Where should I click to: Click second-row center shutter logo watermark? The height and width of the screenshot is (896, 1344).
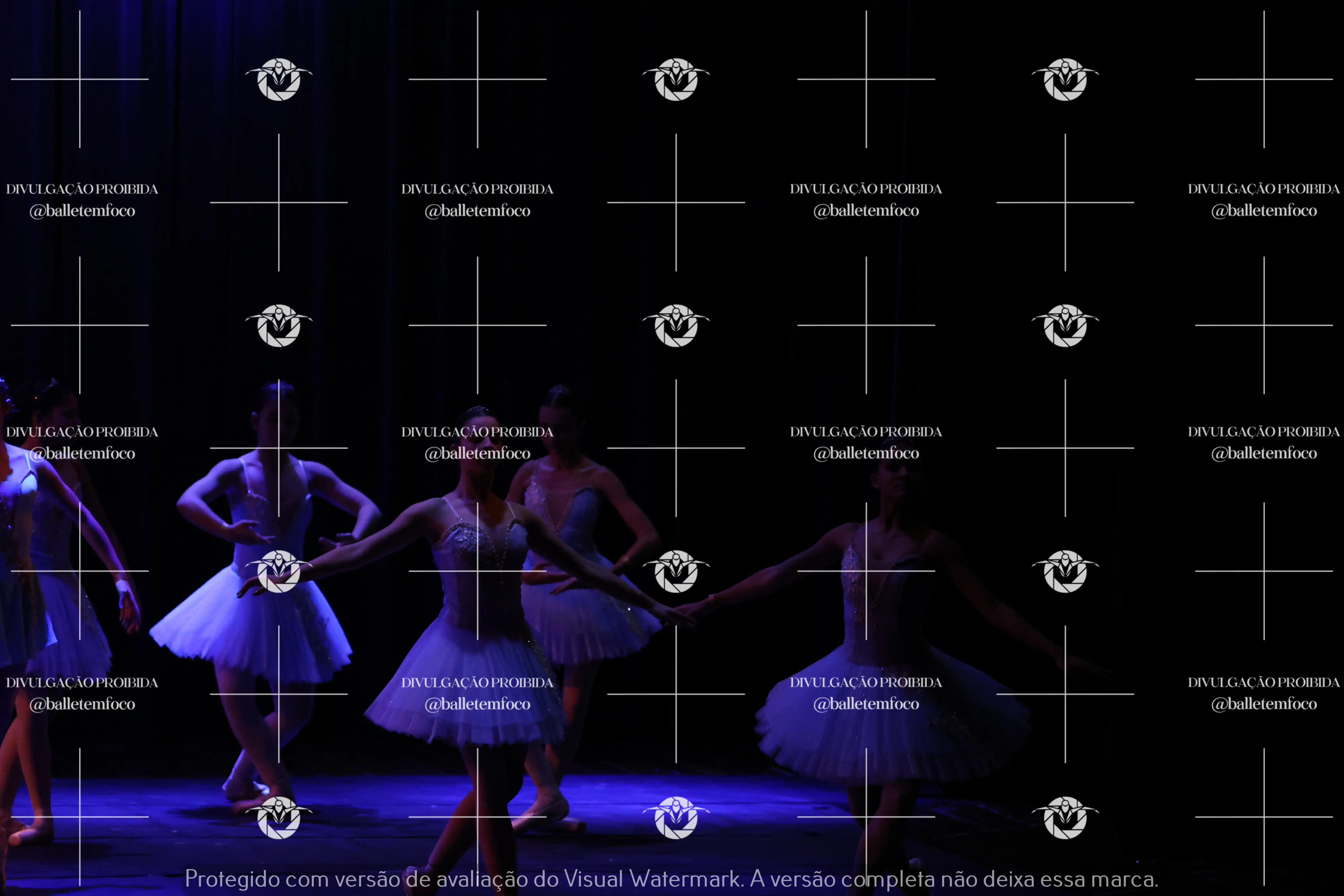point(676,325)
